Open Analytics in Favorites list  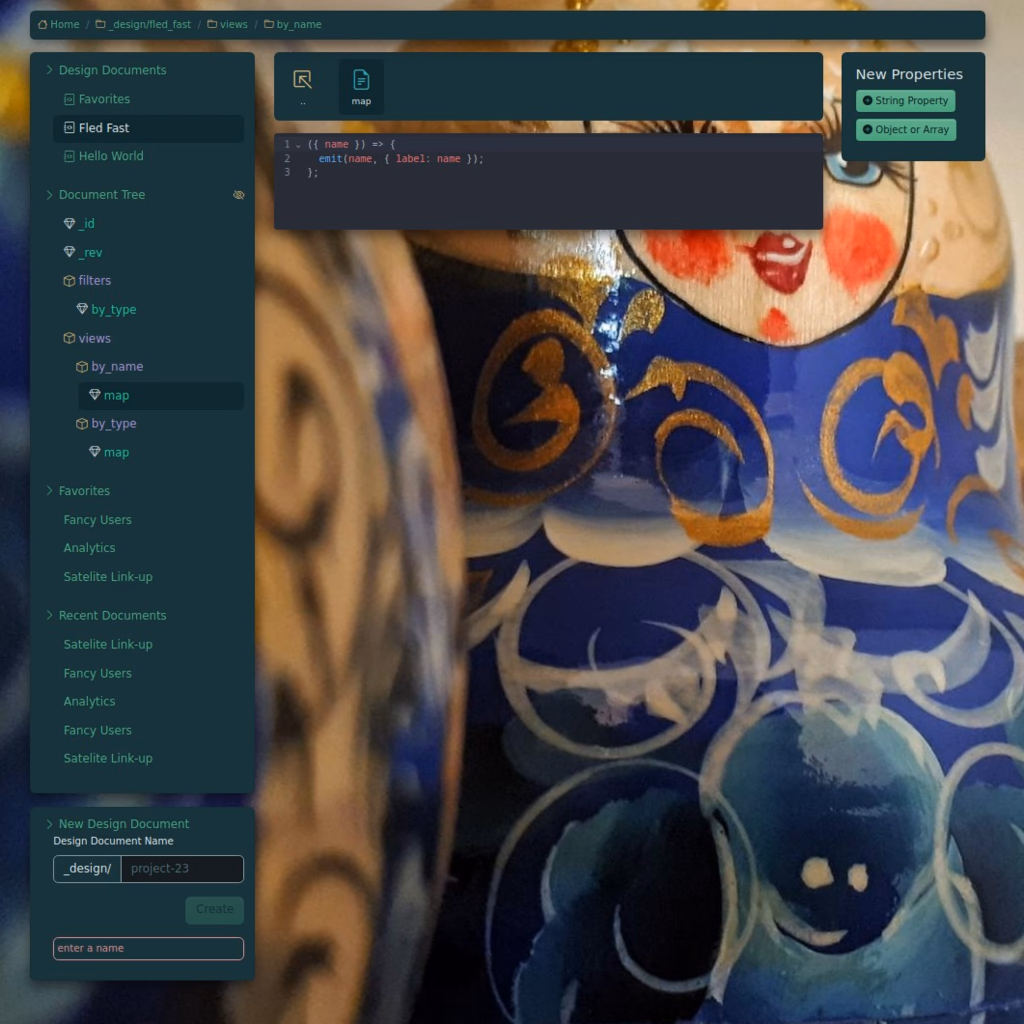tap(89, 548)
